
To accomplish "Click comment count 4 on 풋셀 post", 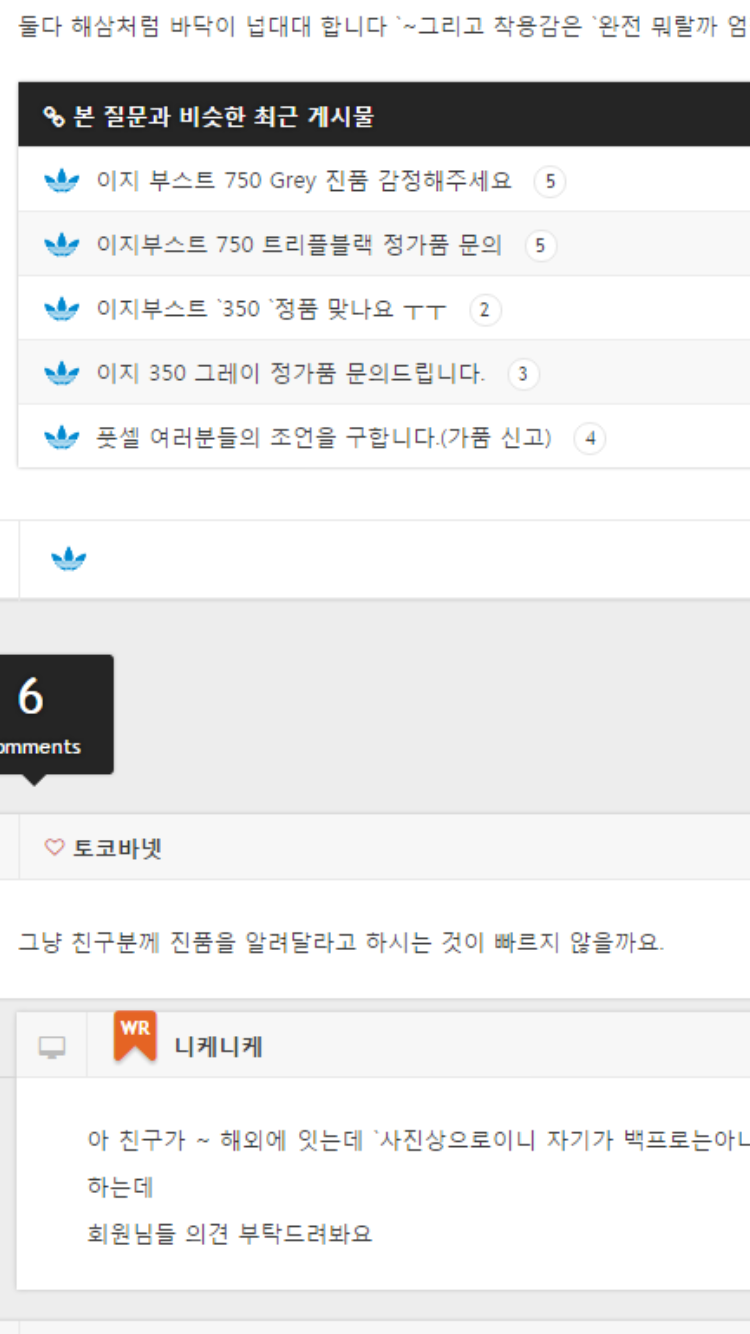I will (x=590, y=439).
